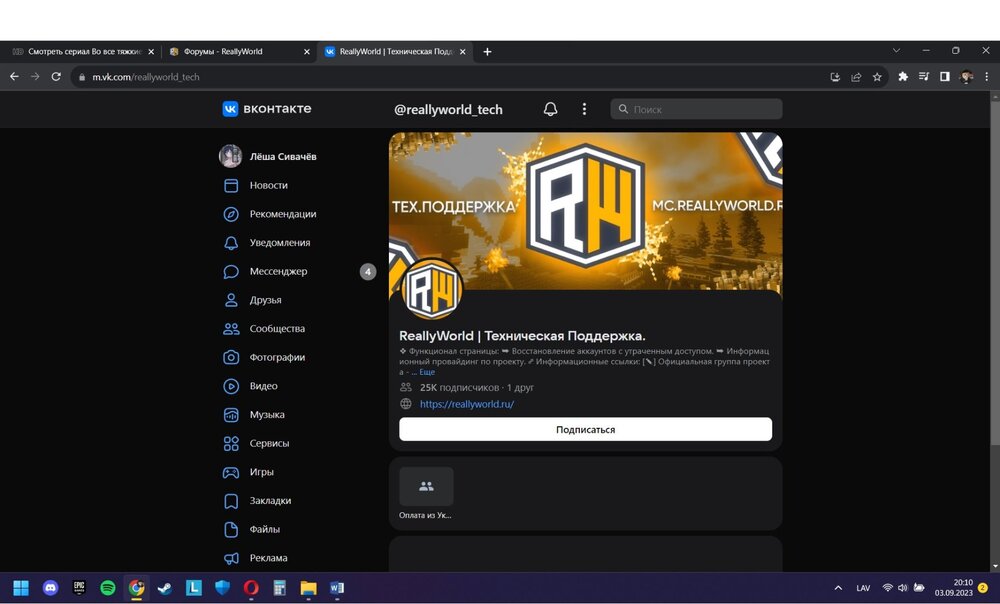Open Закладки bookmark icon
The height and width of the screenshot is (604, 1000).
point(231,501)
